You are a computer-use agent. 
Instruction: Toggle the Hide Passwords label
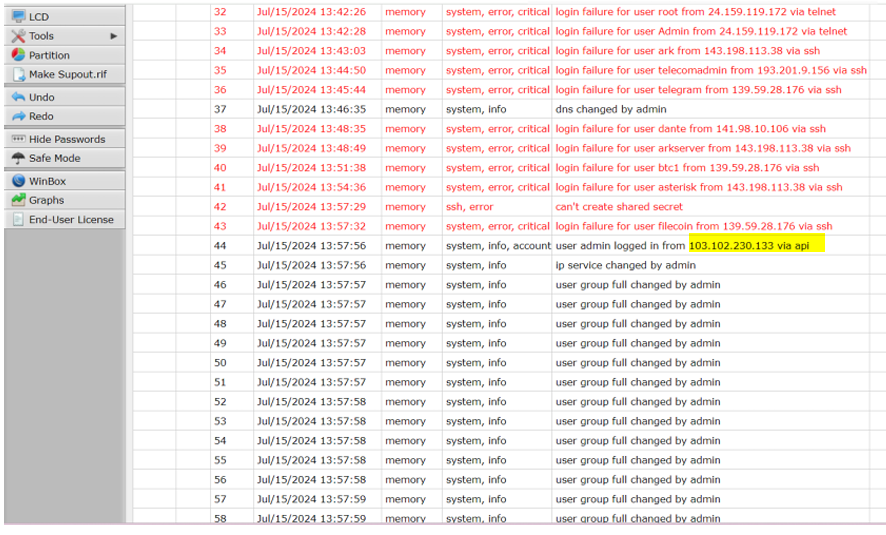(x=67, y=139)
